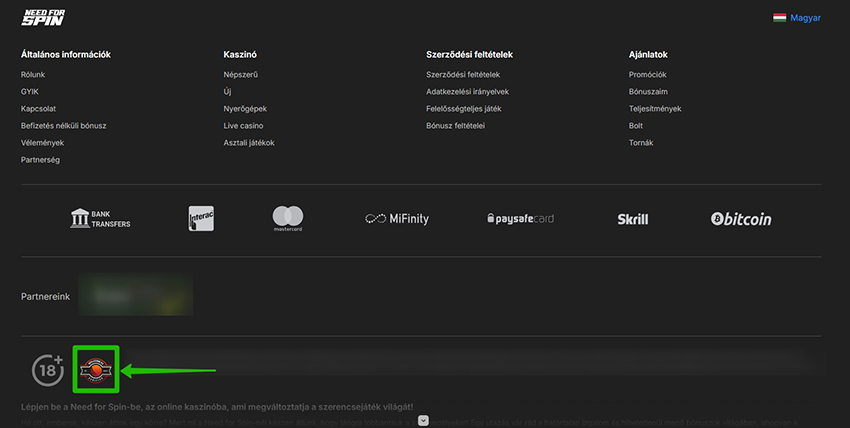Image resolution: width=850 pixels, height=428 pixels.
Task: Open the Promóciók offers link
Action: point(647,74)
